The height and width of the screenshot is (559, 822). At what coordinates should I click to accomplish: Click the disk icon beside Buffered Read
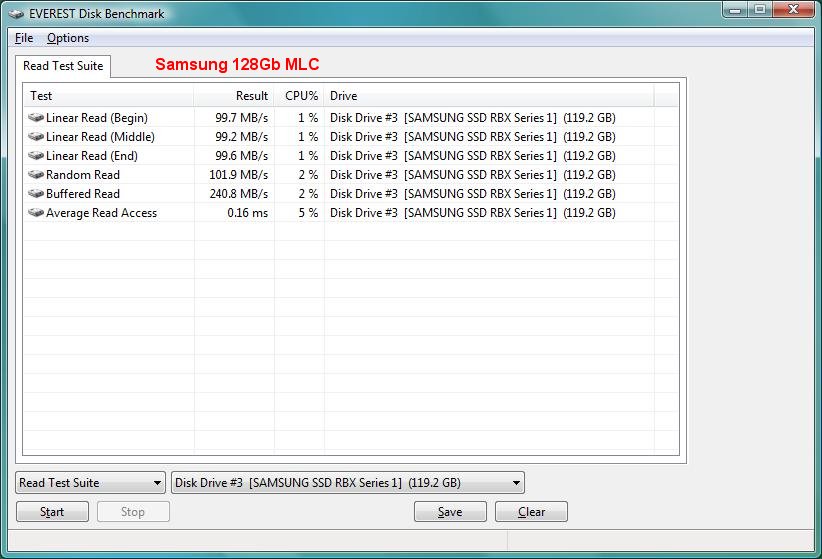point(36,194)
